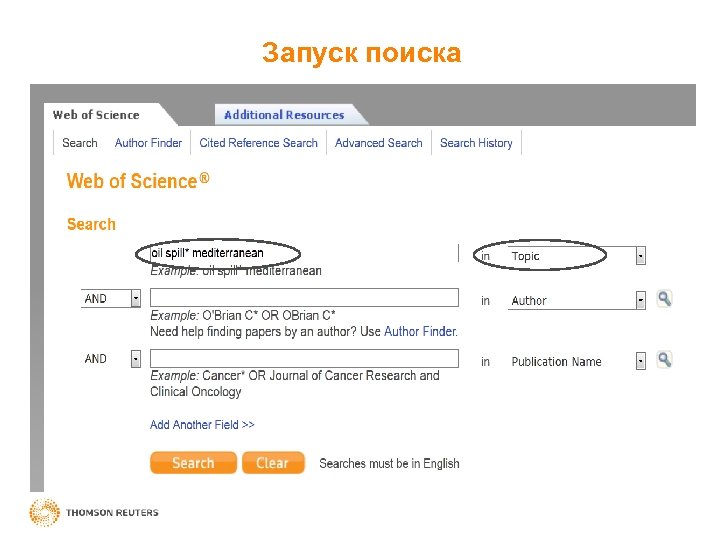Click the 'Web of Science®' orange heading
The image size is (720, 540).
click(x=138, y=180)
